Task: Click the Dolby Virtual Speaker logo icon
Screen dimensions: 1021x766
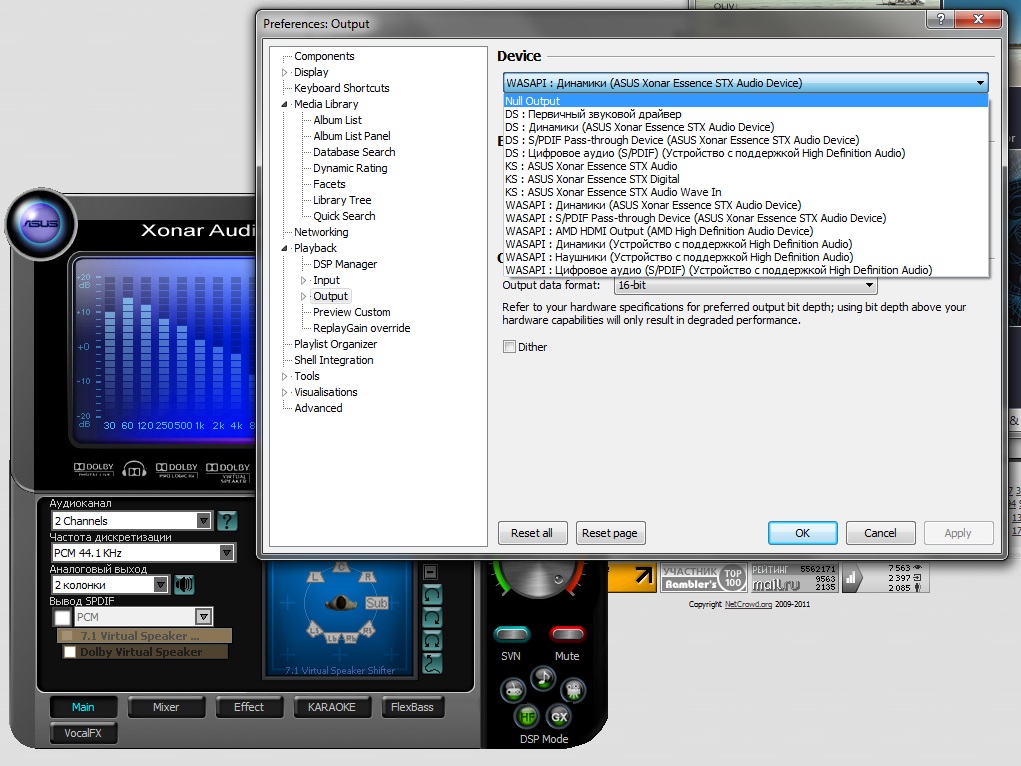Action: click(x=228, y=472)
